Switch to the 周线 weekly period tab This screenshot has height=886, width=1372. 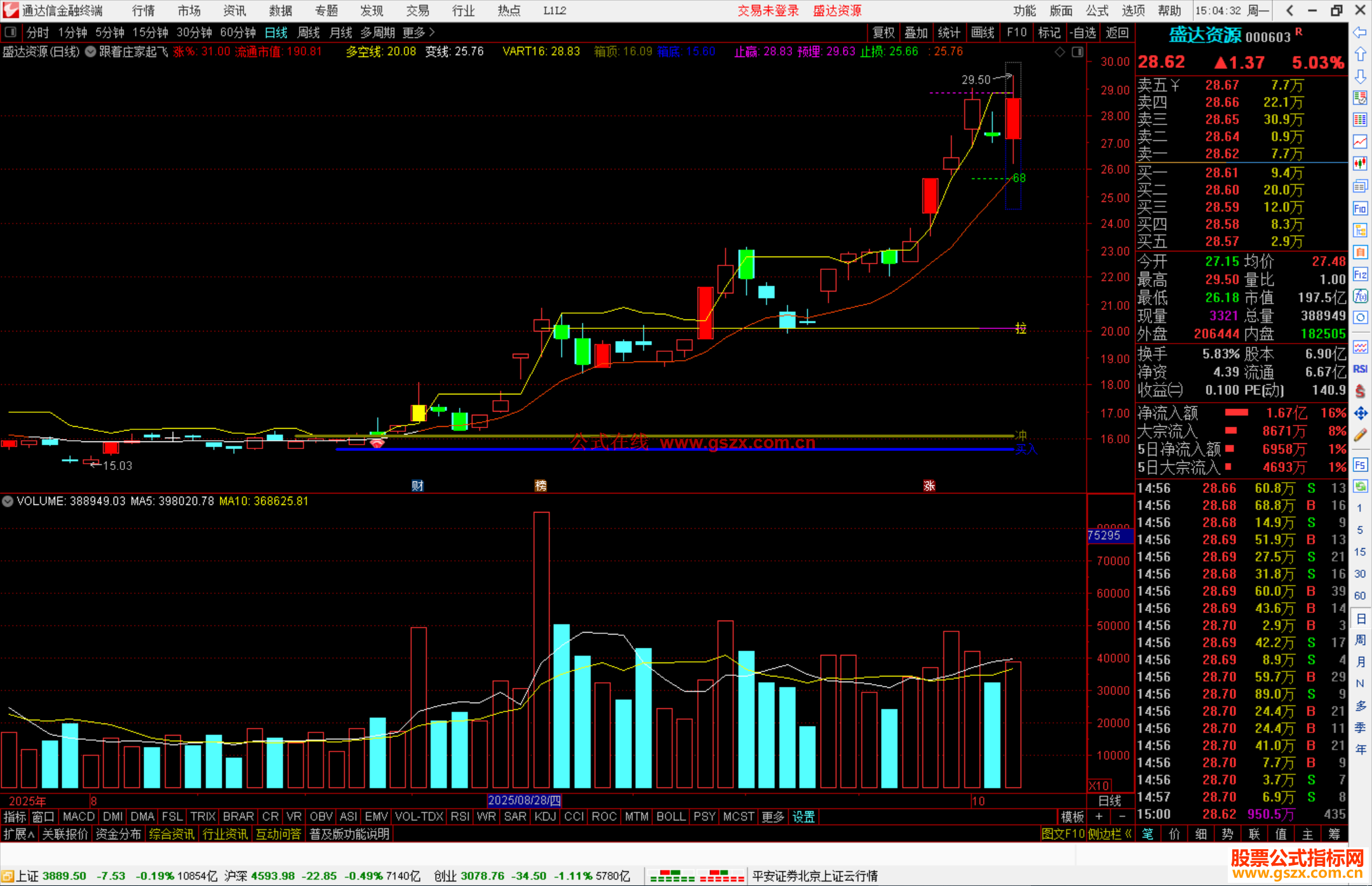tap(309, 32)
